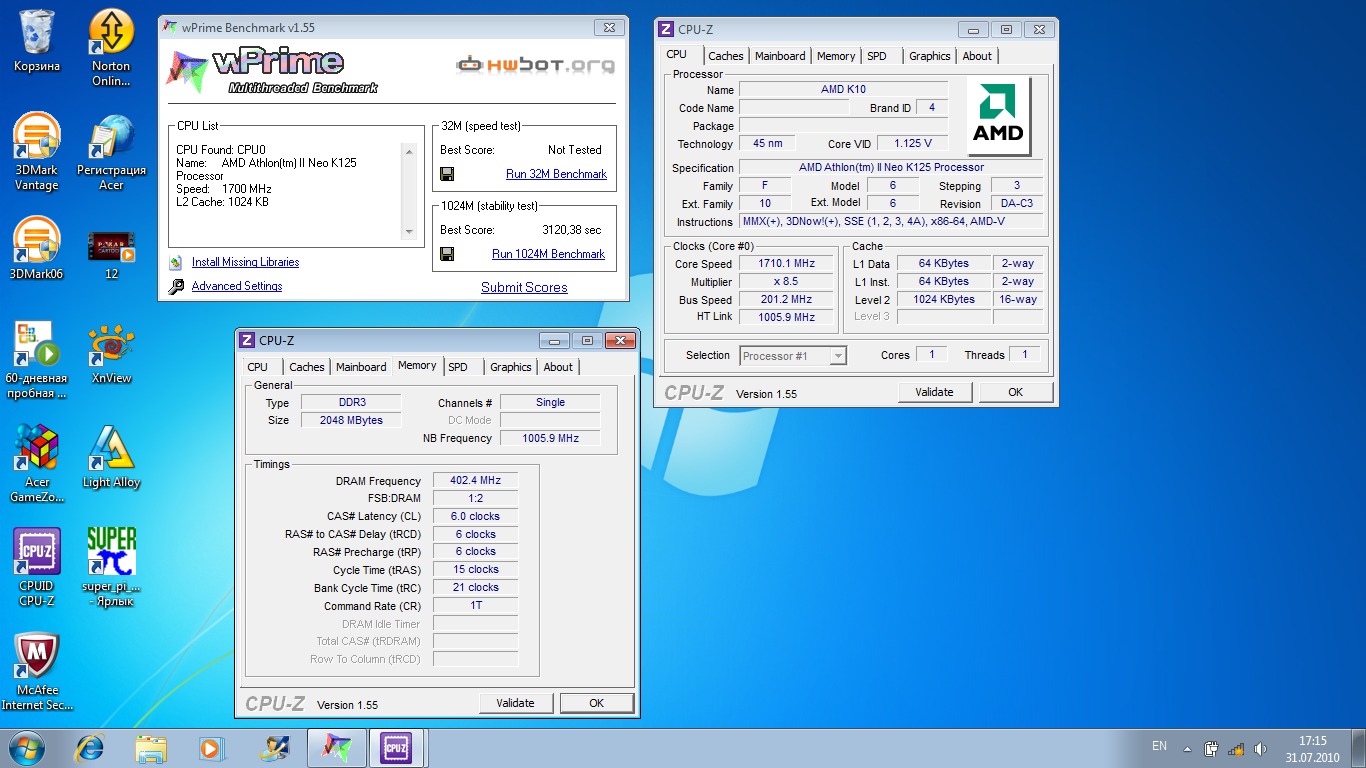Open Advanced Settings link in wPrime
Image resolution: width=1366 pixels, height=768 pixels.
pos(237,286)
